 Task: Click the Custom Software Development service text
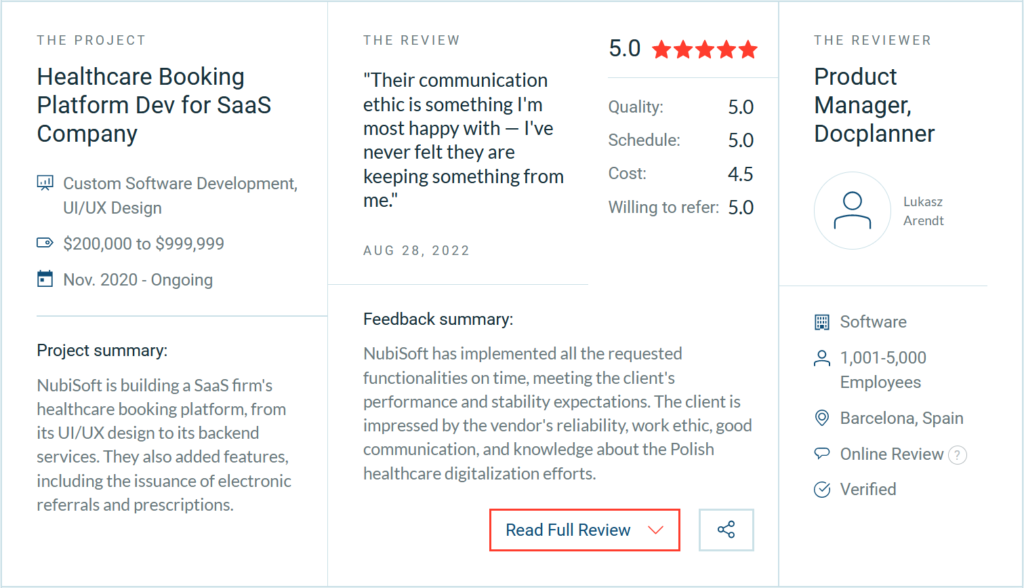[x=180, y=195]
